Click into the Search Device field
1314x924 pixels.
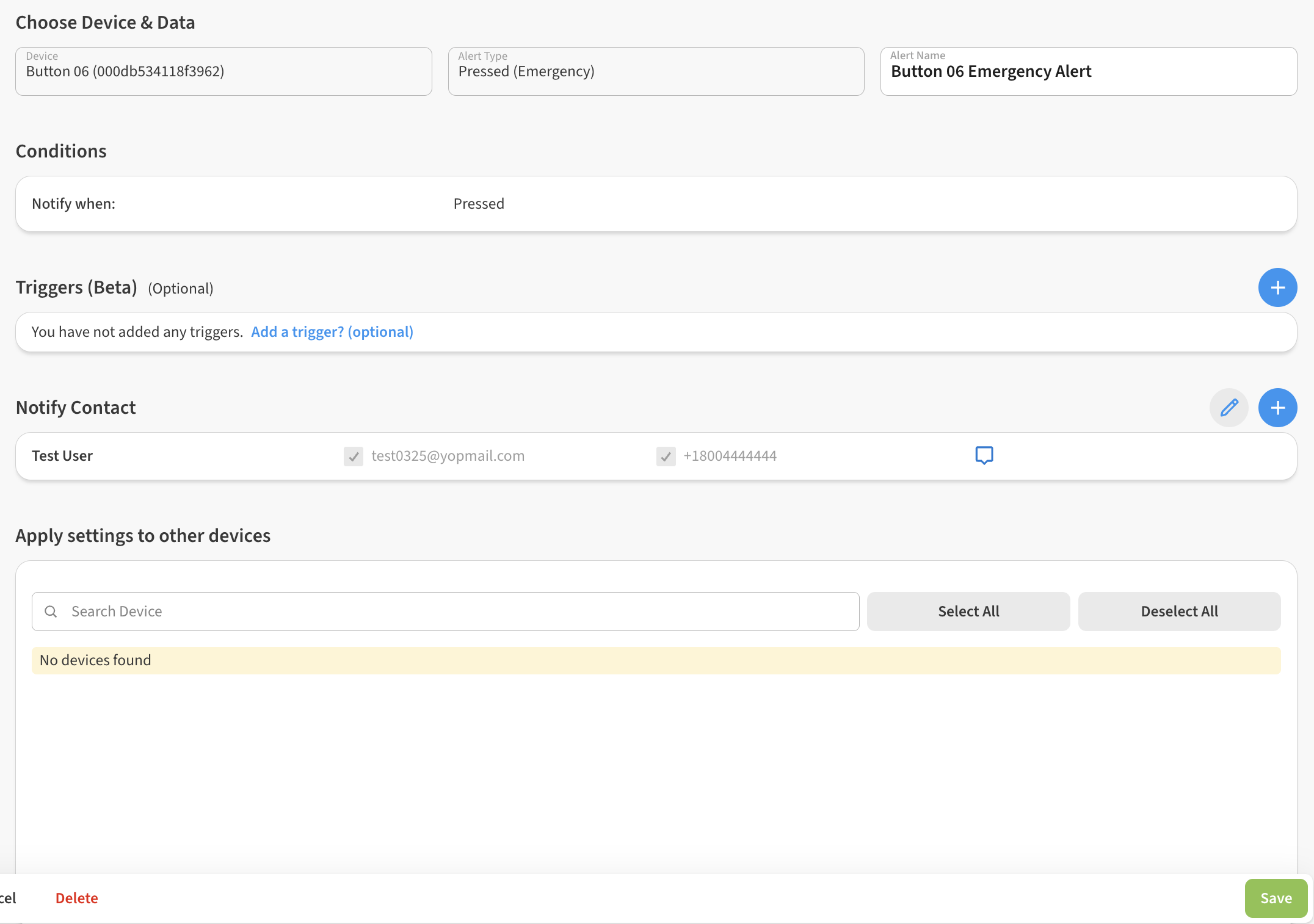click(458, 612)
